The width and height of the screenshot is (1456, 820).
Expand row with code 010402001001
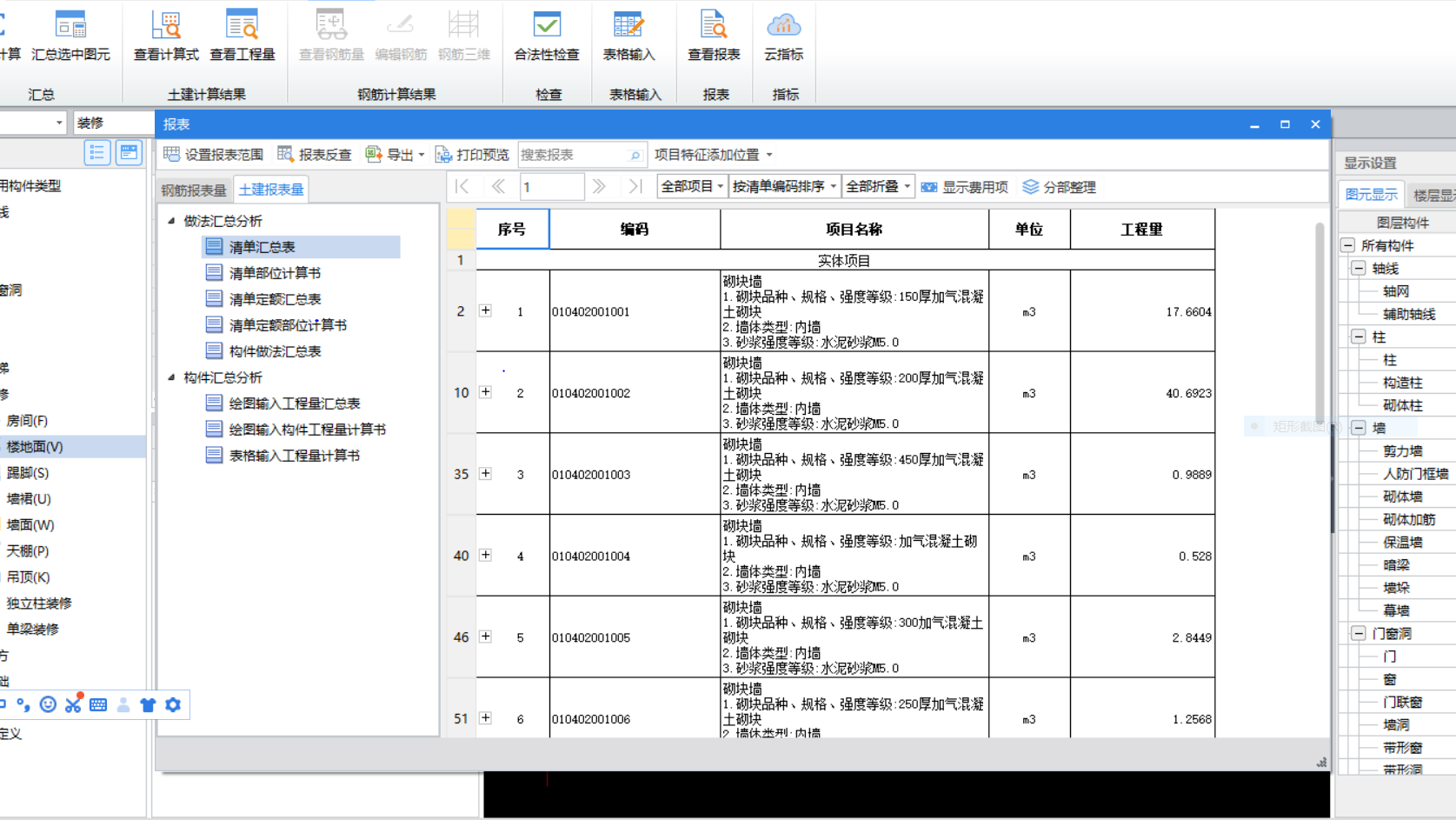[x=486, y=310]
